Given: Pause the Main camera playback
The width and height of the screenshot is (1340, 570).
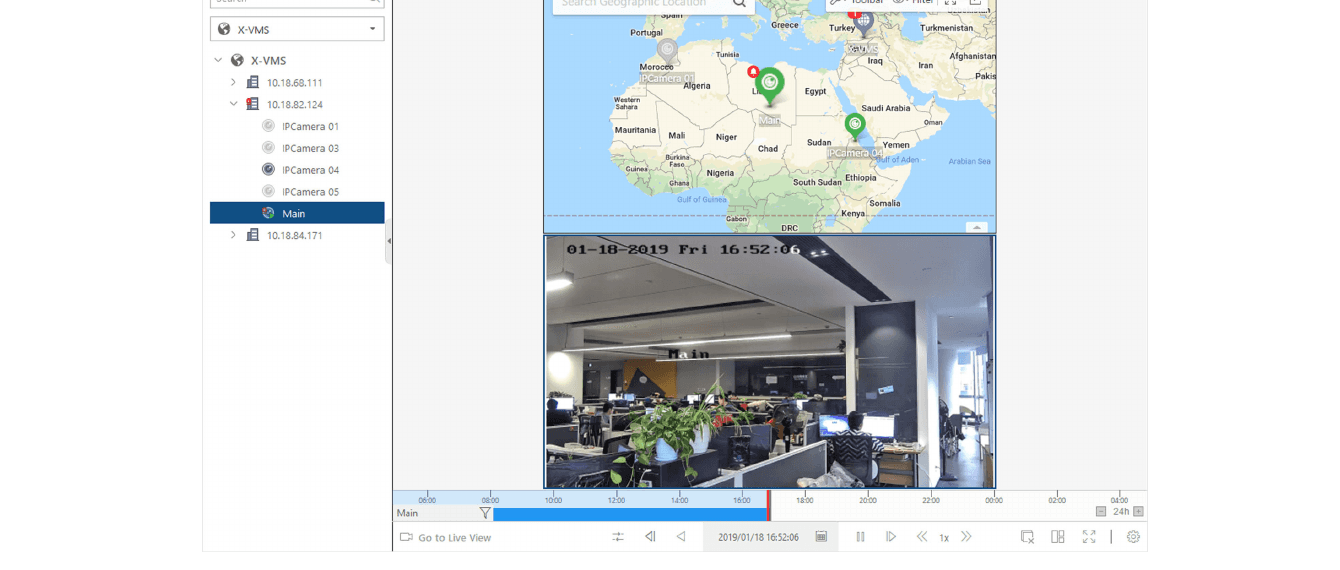Looking at the screenshot, I should click(x=860, y=537).
